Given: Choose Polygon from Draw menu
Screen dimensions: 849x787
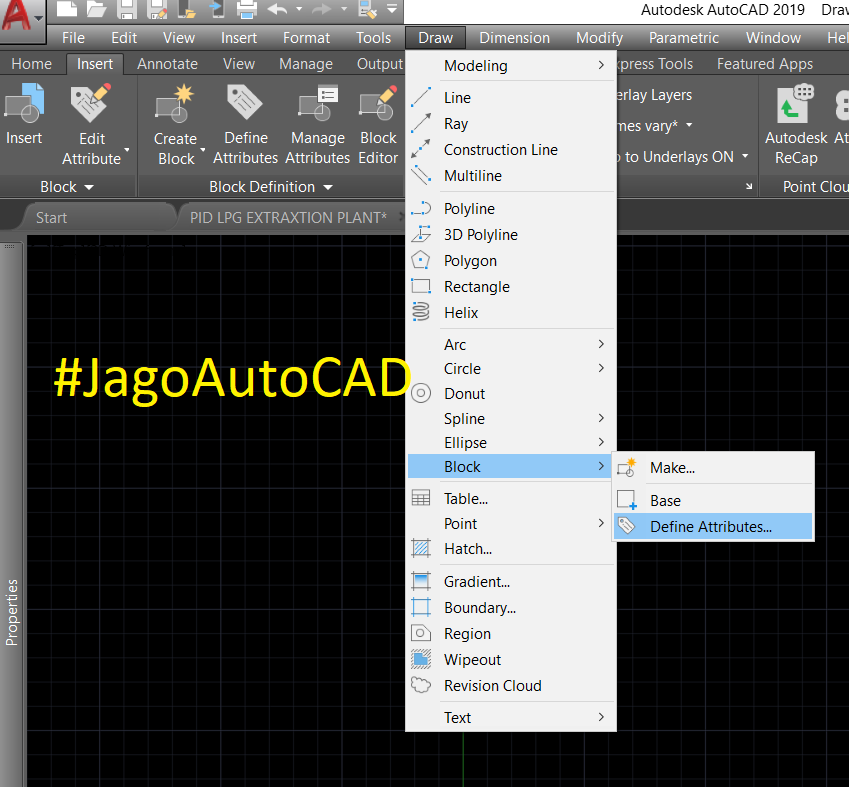Looking at the screenshot, I should (x=511, y=261).
